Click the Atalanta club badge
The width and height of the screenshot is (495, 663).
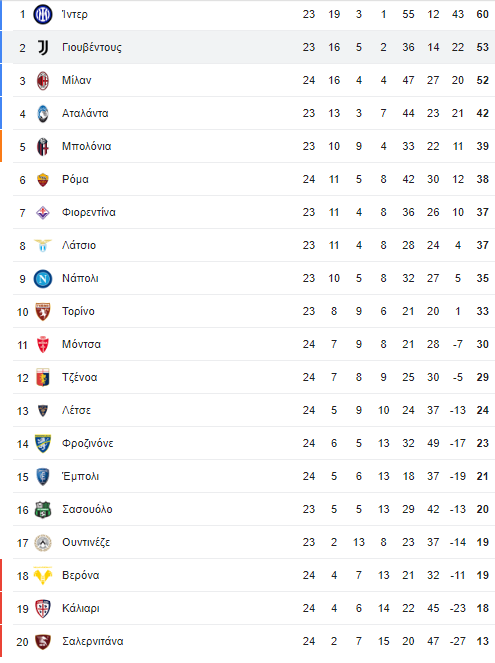click(43, 113)
